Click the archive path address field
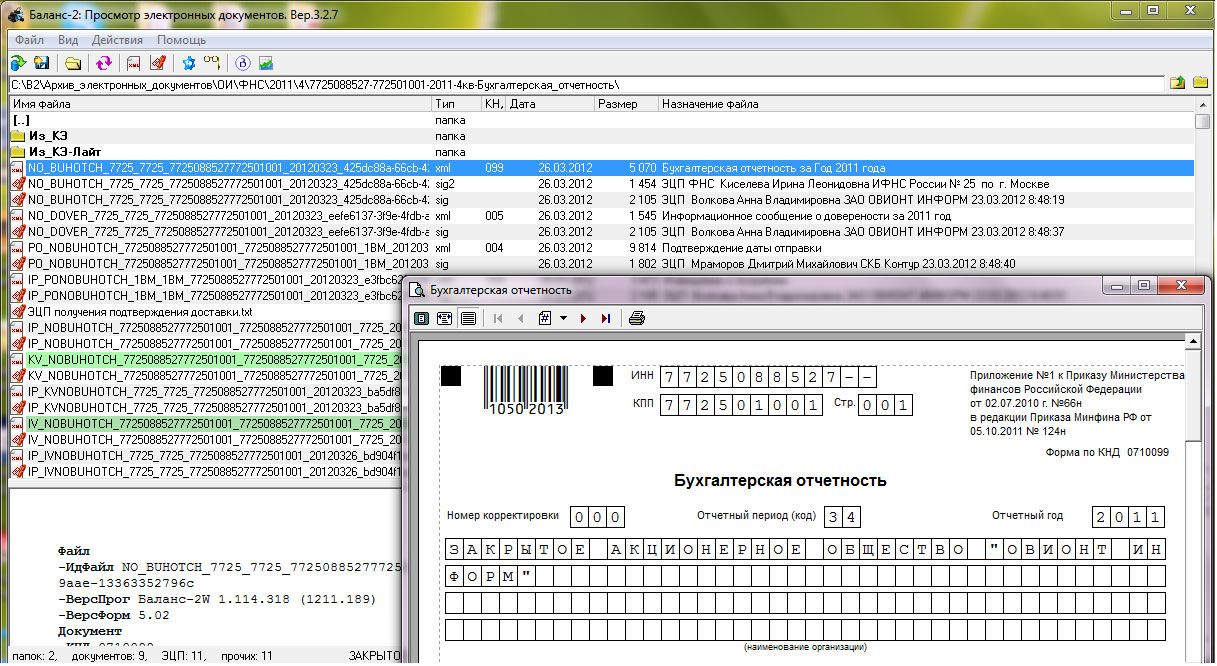Screen dimensions: 1217x666 click(585, 84)
